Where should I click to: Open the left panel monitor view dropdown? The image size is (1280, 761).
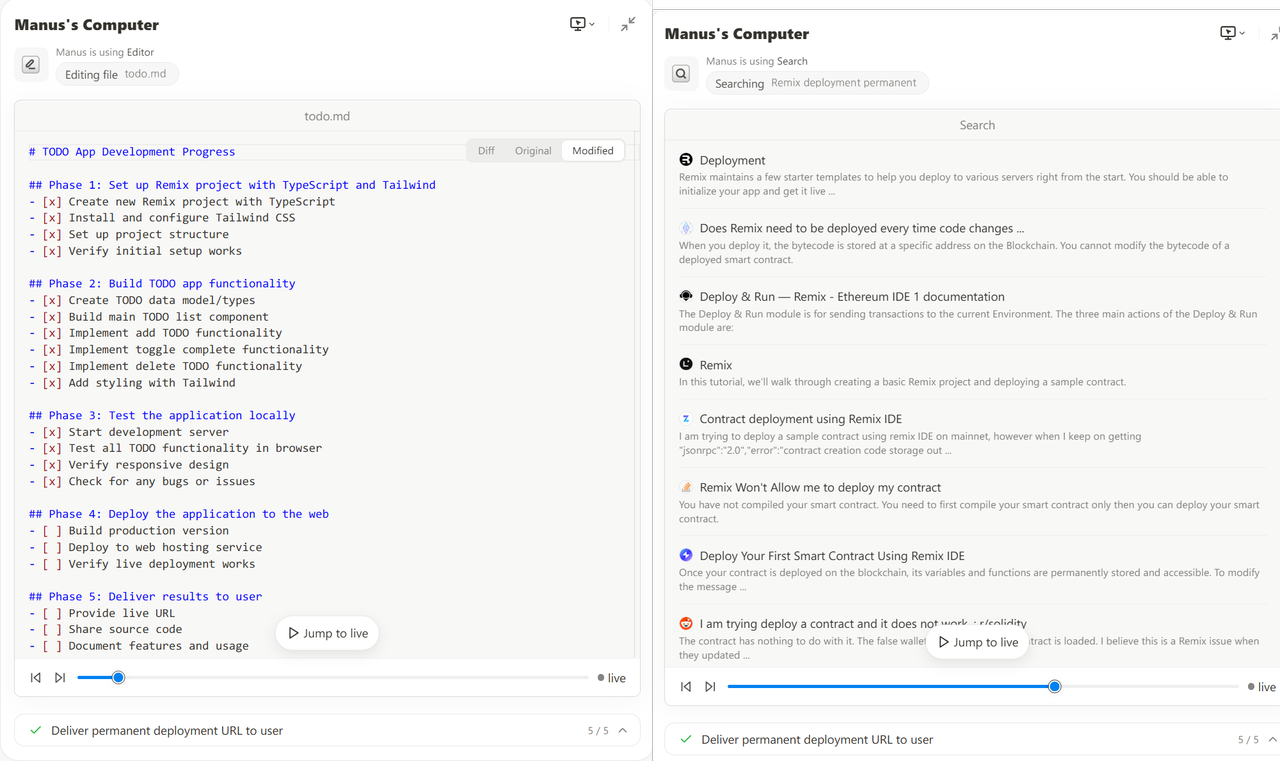tap(582, 24)
